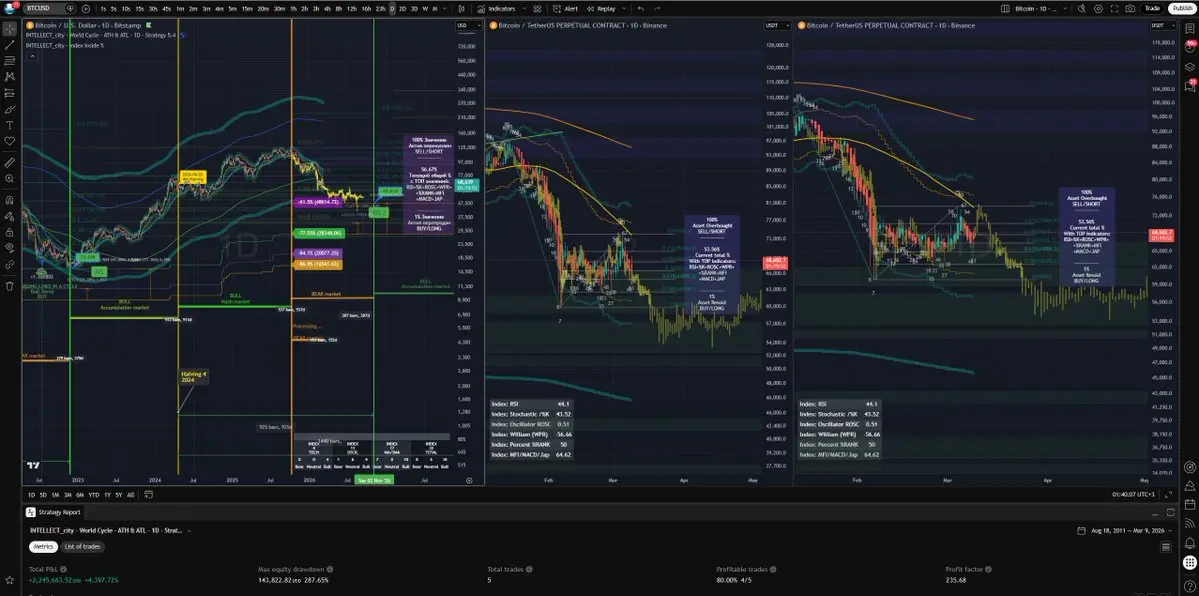
Task: Create a new Alert
Action: point(567,8)
